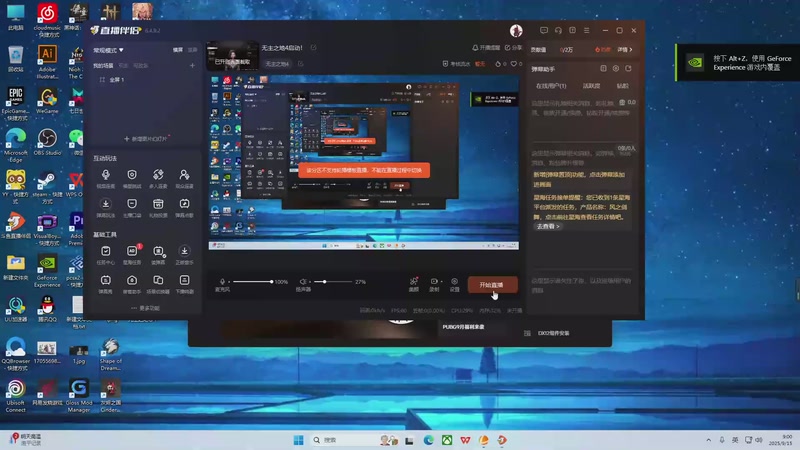Screen dimensions: 800x450
Task: Select the WeGame desktop icon
Action: point(47,101)
